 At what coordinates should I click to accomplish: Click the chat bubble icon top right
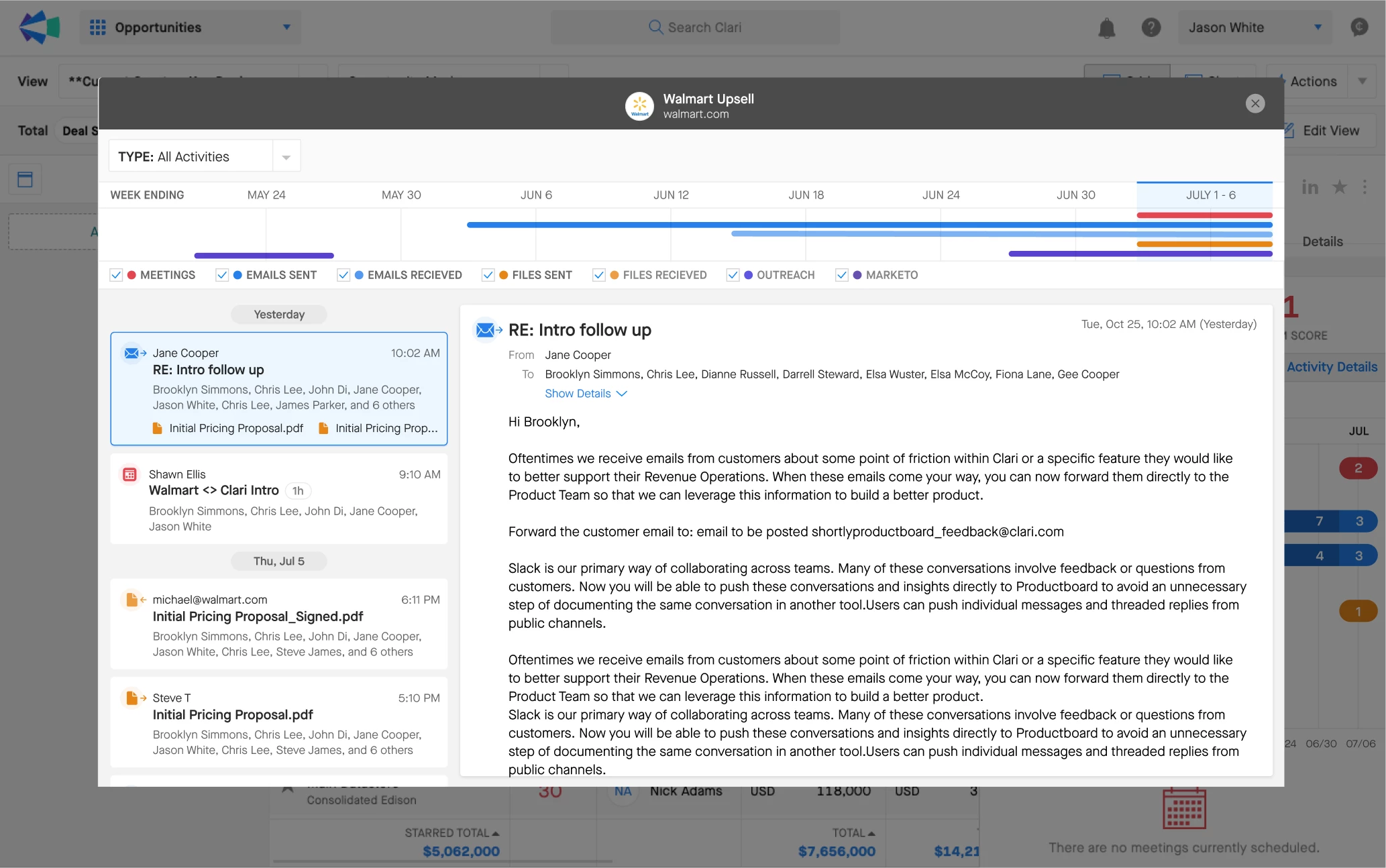pyautogui.click(x=1358, y=28)
